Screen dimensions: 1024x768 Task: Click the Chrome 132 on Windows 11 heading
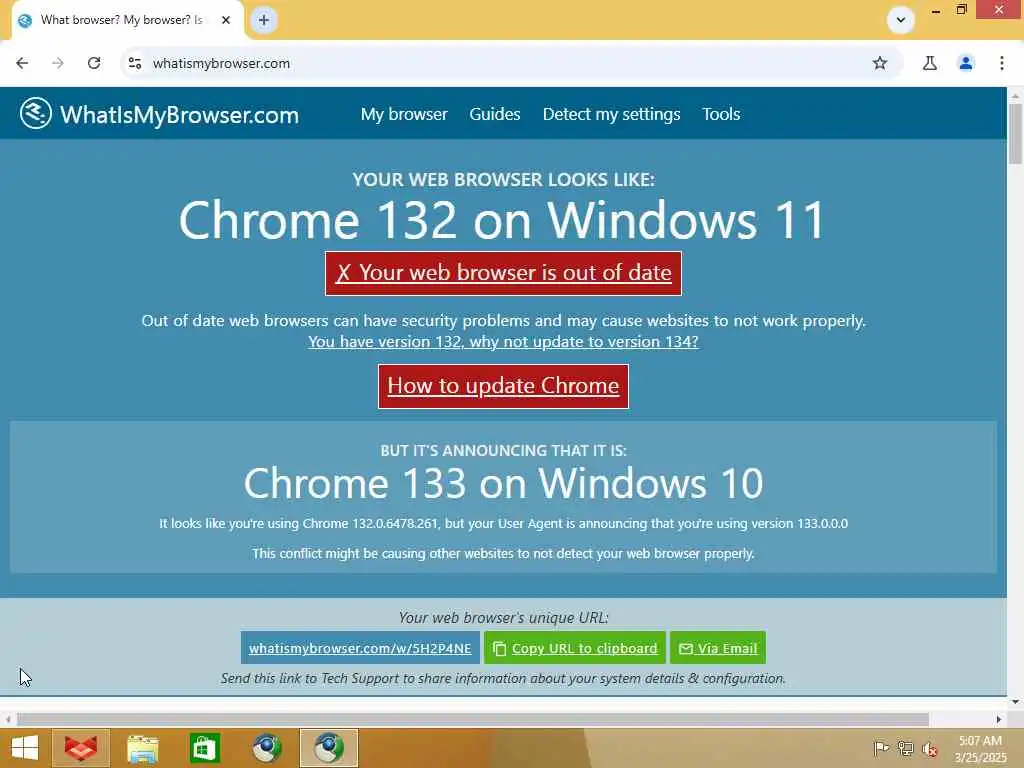pos(504,220)
